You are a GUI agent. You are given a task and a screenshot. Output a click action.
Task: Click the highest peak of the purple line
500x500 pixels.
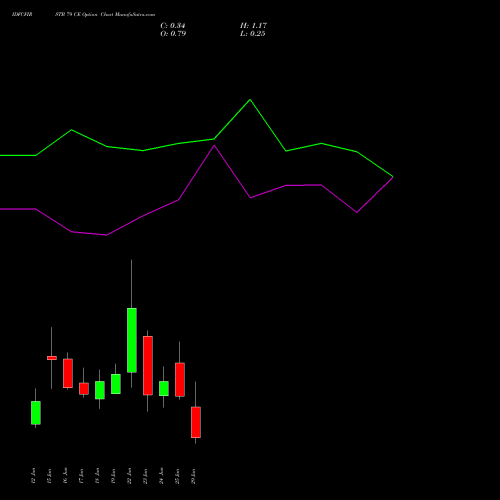point(214,145)
